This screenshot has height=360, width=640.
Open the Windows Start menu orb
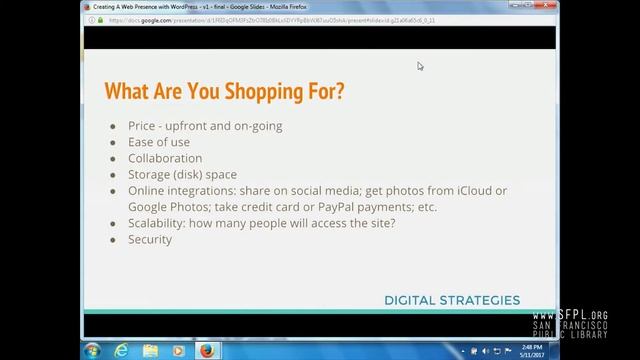pos(92,351)
